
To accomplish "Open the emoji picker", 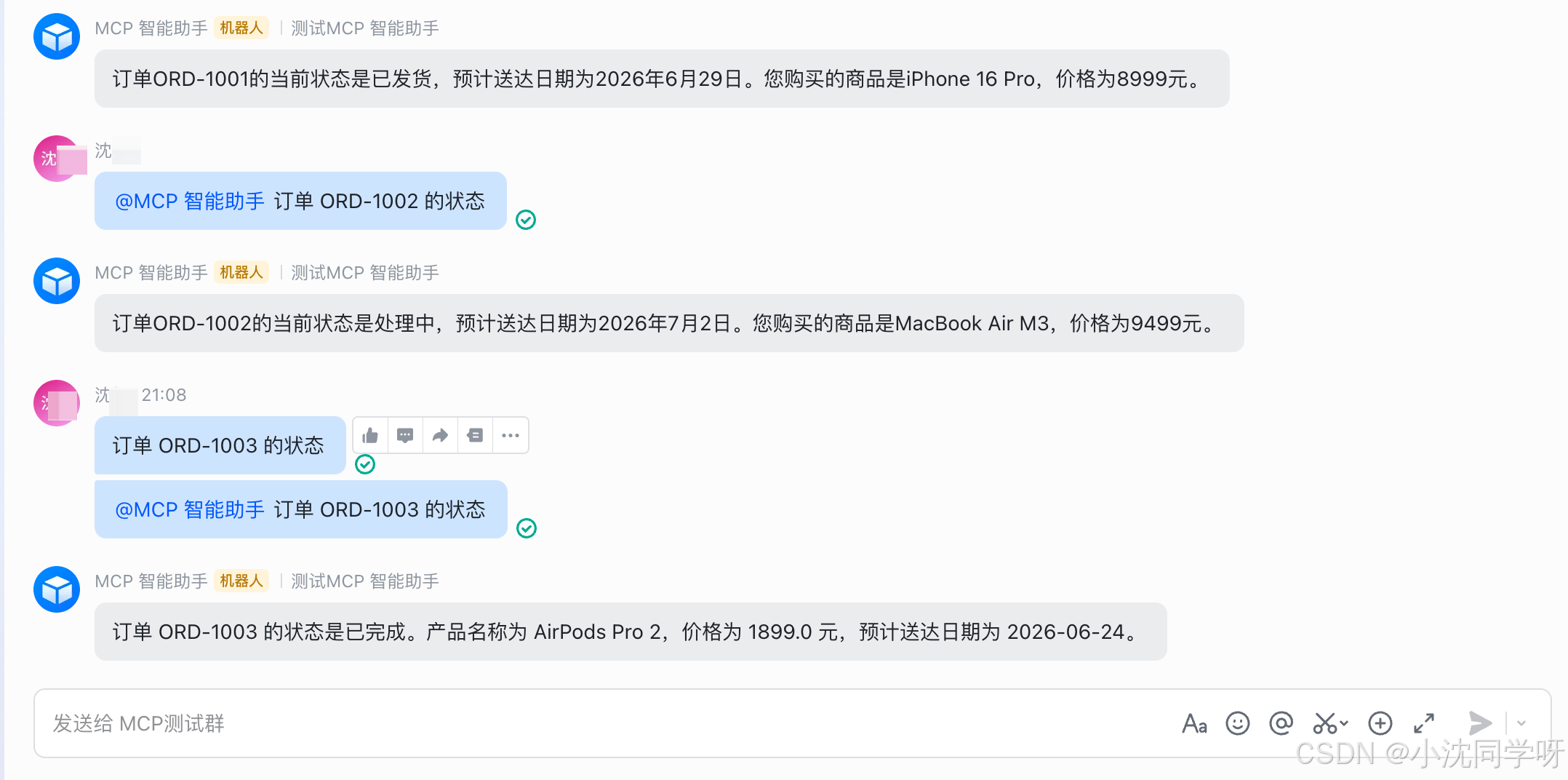I will coord(1237,723).
